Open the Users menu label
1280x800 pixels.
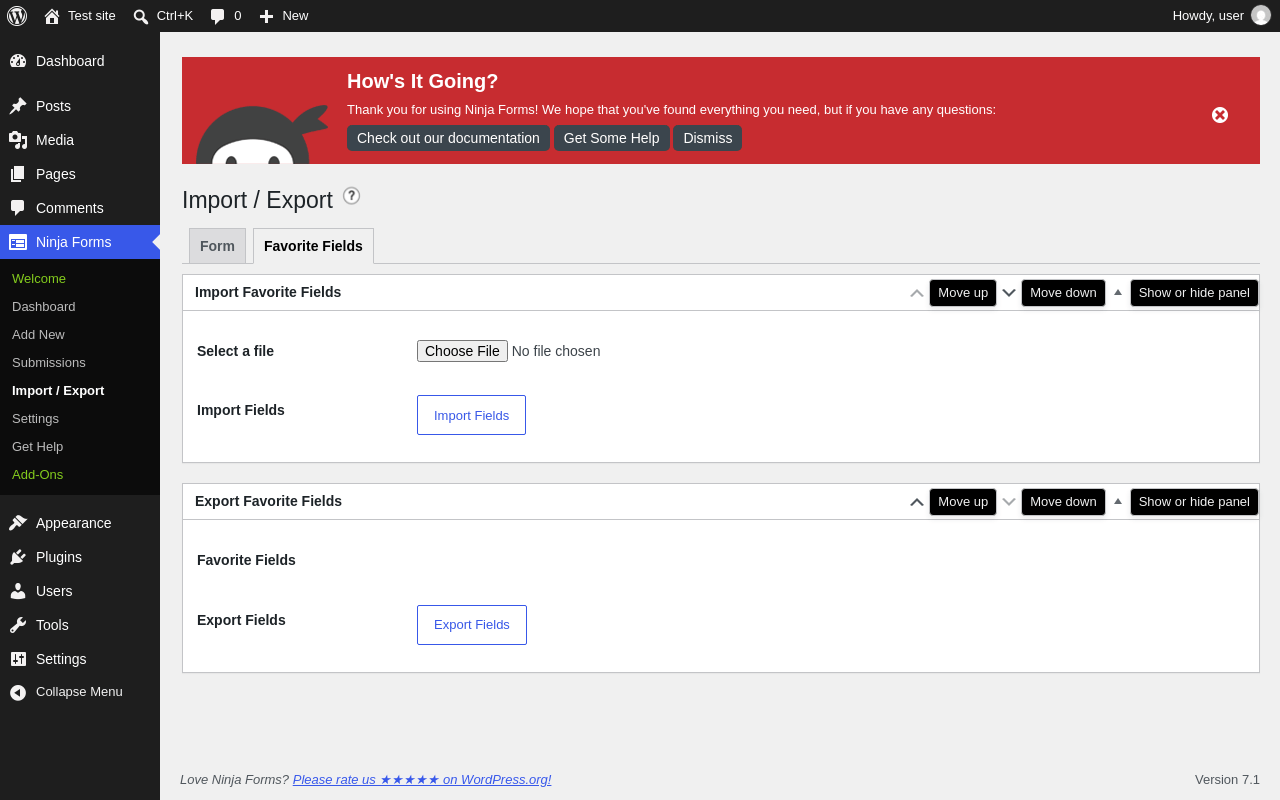[x=54, y=591]
